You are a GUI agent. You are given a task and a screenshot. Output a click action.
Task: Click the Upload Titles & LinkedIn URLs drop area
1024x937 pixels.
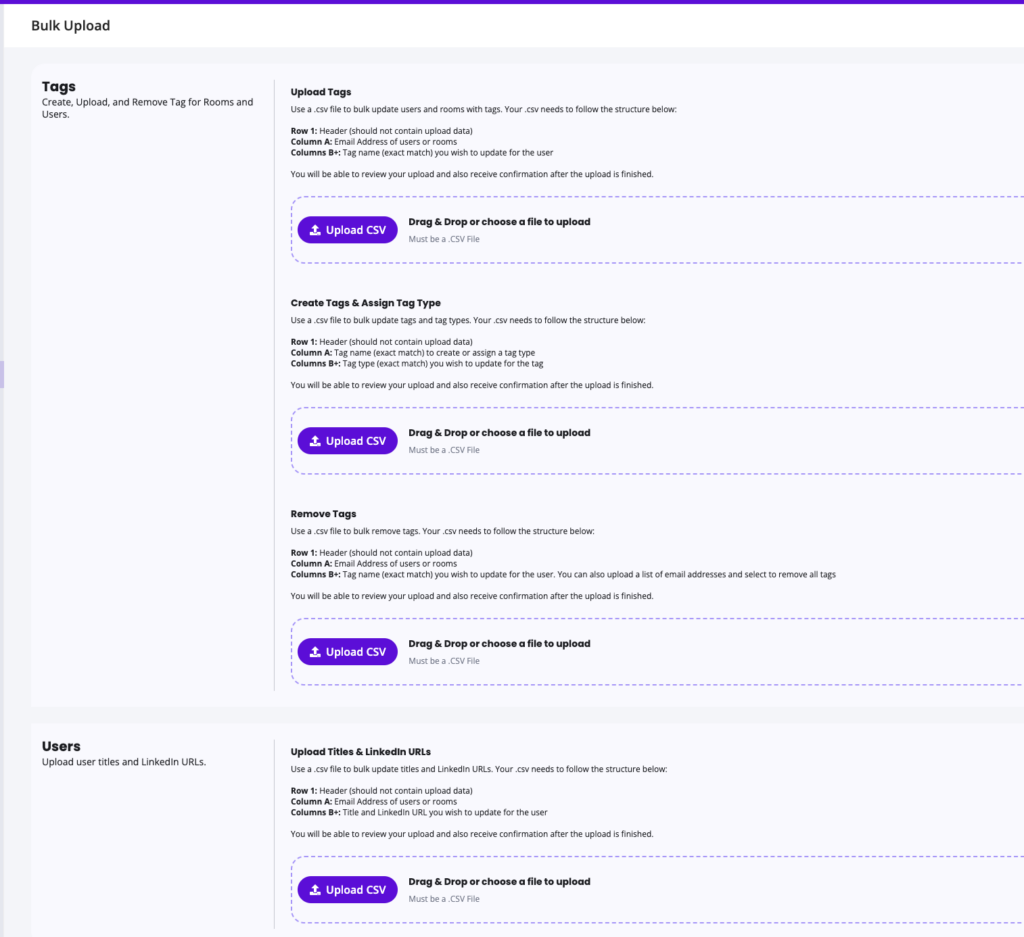(657, 889)
